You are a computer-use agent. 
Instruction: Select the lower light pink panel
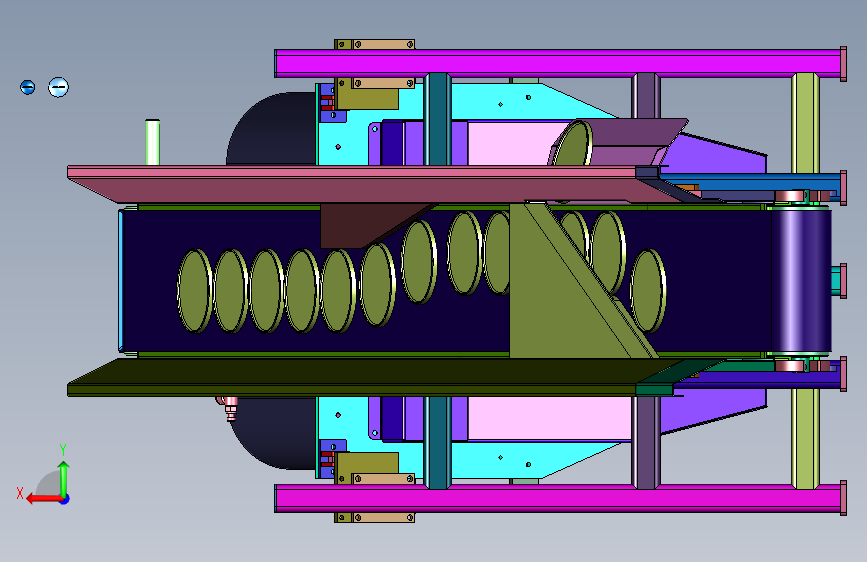549,418
